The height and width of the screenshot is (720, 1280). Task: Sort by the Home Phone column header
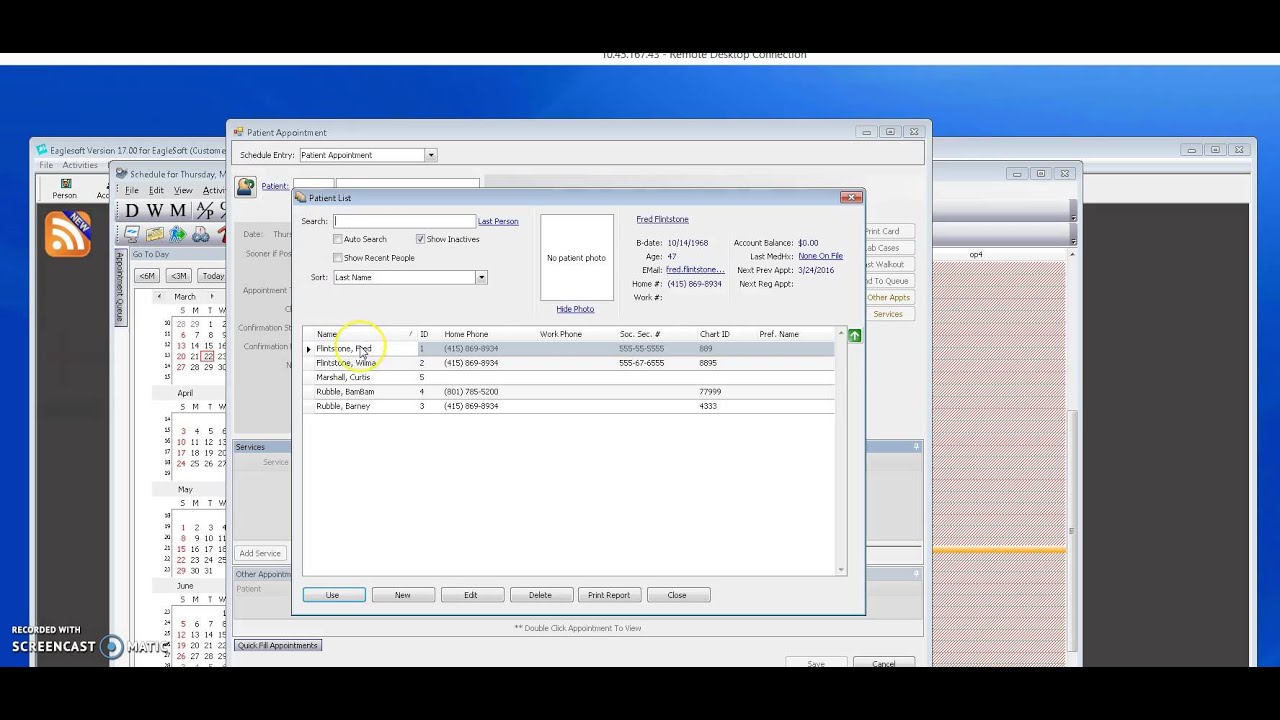466,334
